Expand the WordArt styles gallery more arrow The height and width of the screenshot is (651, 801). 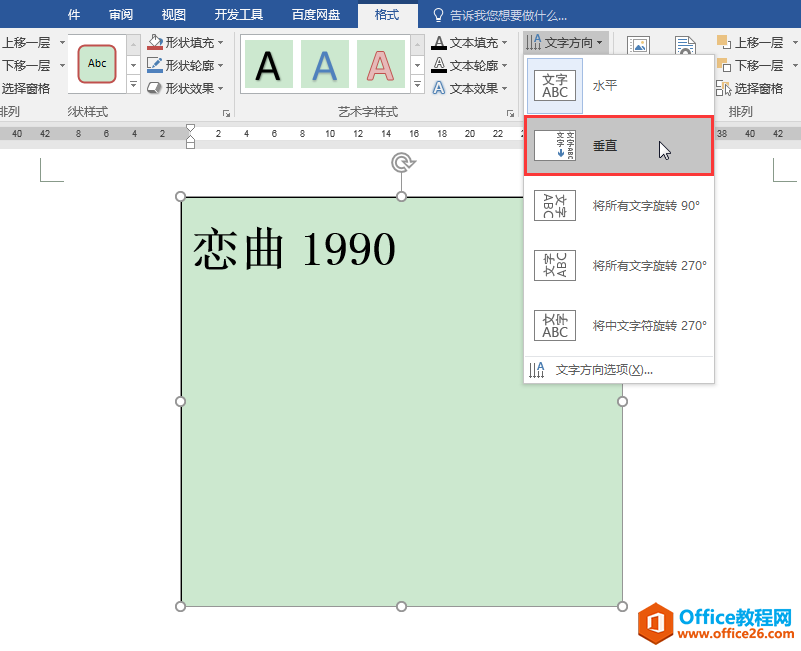coord(417,84)
